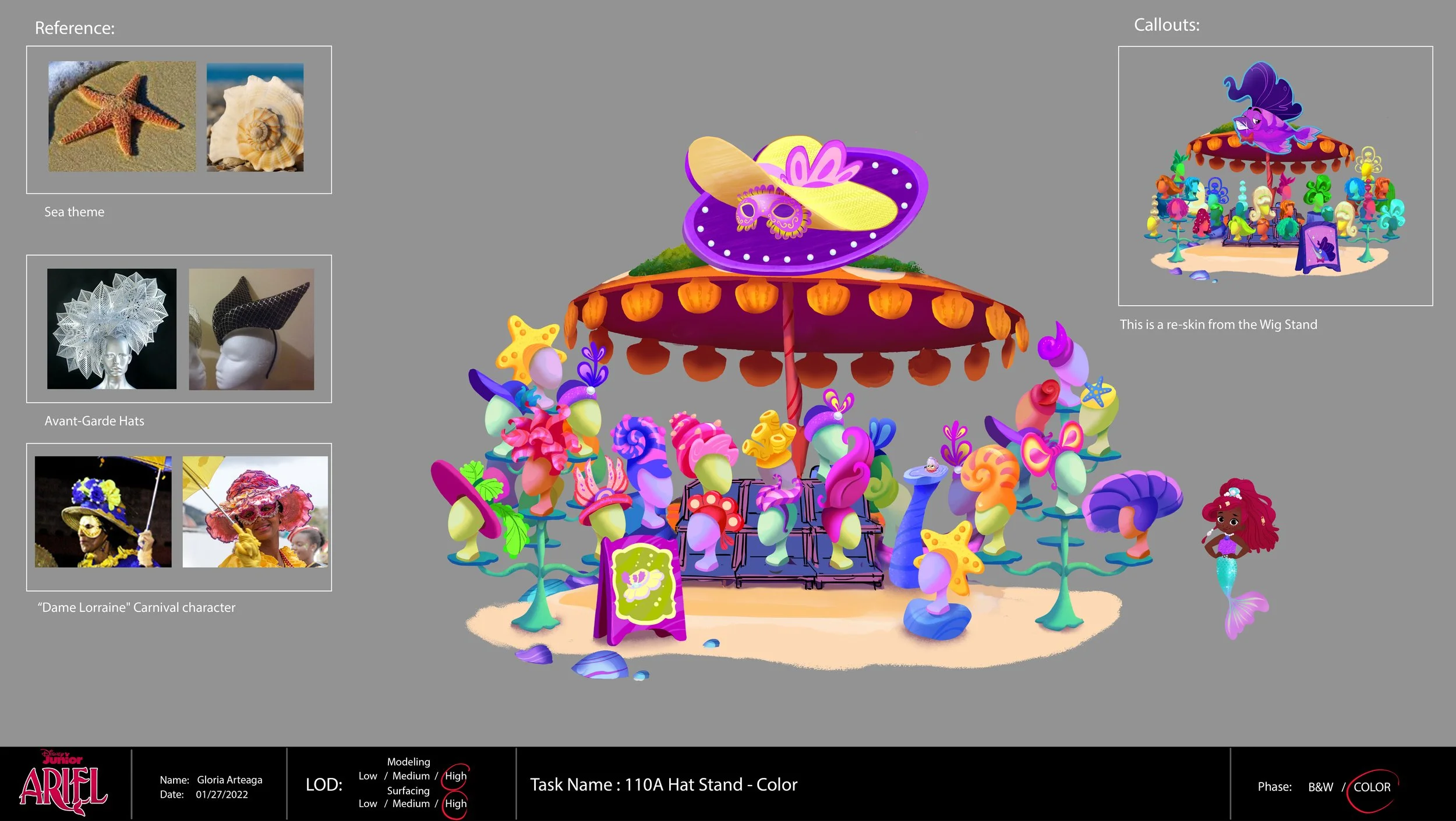Click "This is a re-skin from the Wig Stand"
This screenshot has height=821, width=1456.
click(x=1218, y=324)
